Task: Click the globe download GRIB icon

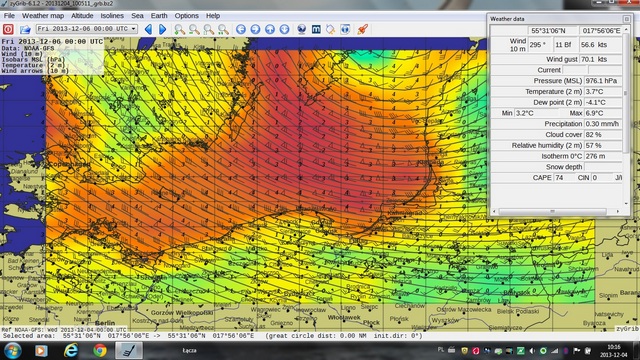Action: (x=302, y=29)
